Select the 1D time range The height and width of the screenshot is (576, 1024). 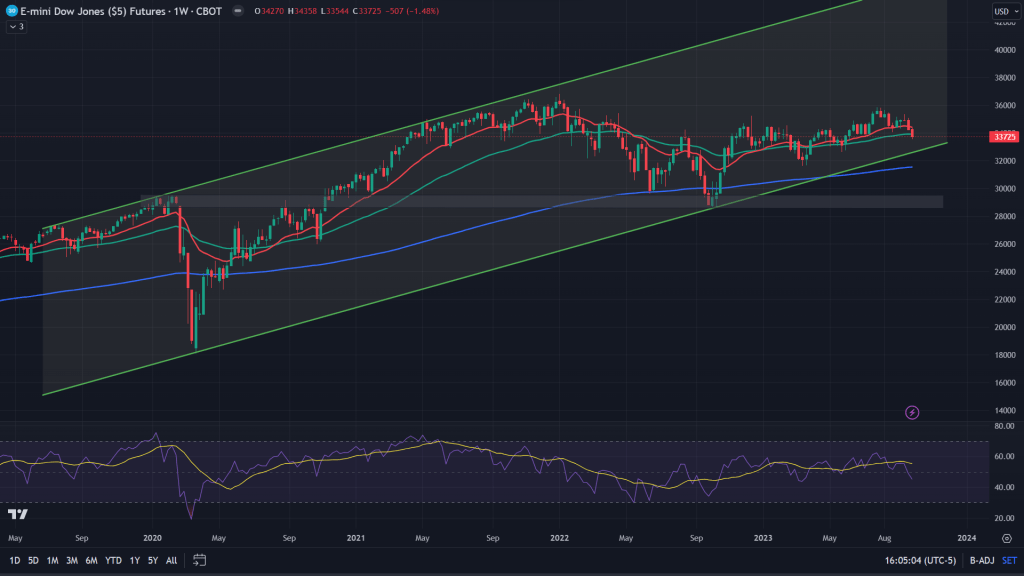coord(15,560)
